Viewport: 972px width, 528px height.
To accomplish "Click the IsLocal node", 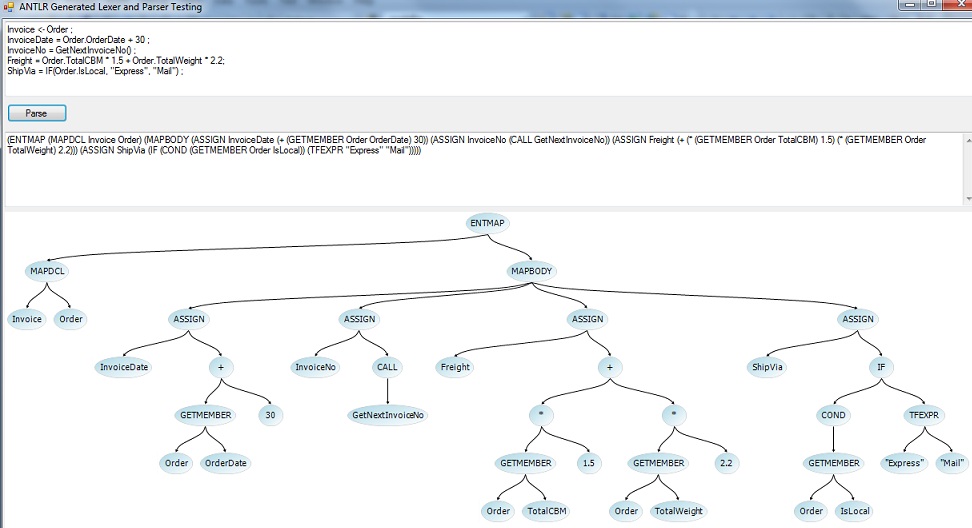I will [855, 511].
